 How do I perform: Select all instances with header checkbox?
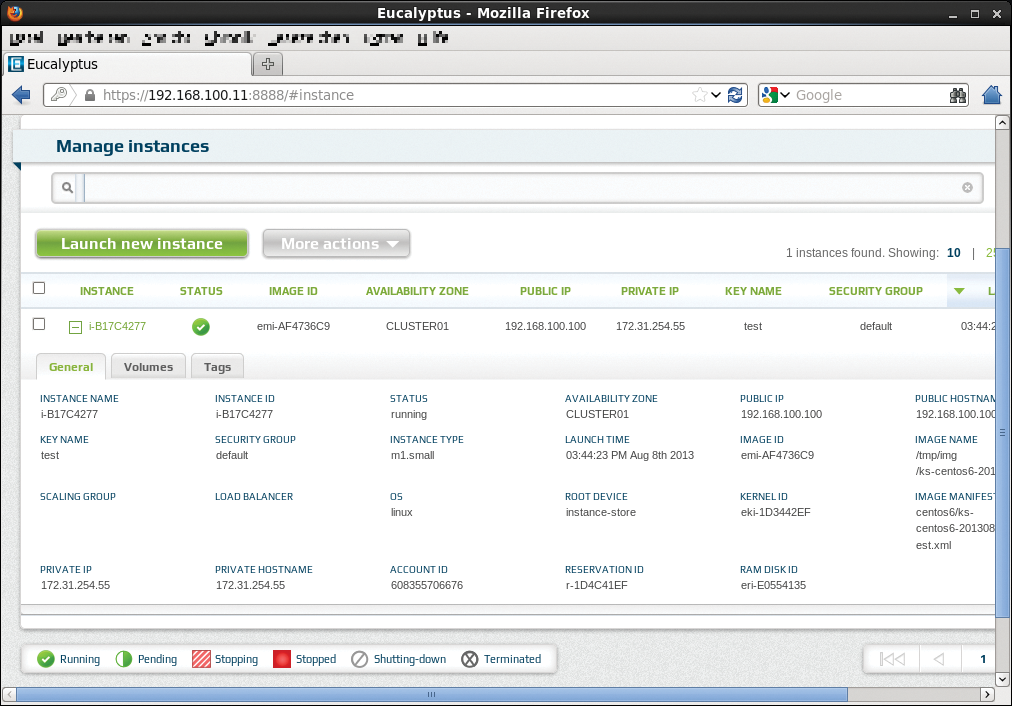point(39,288)
